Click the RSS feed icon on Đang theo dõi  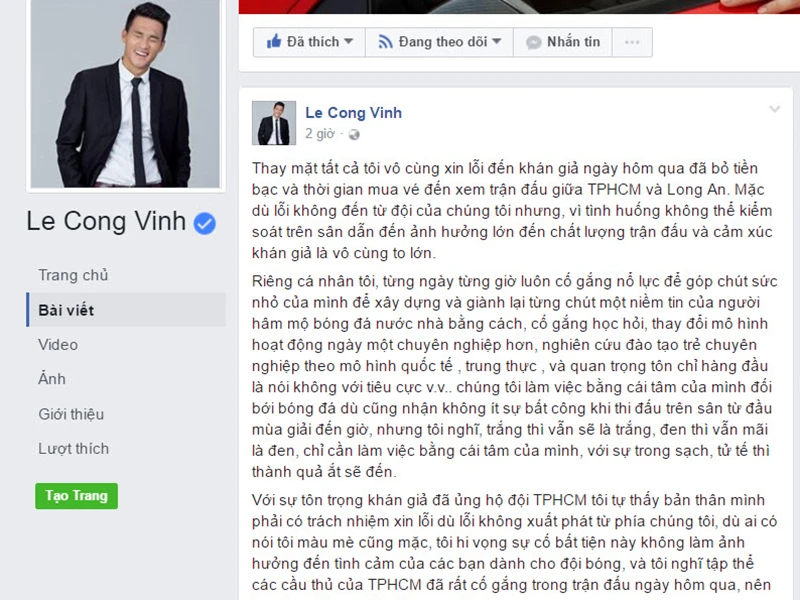(385, 42)
